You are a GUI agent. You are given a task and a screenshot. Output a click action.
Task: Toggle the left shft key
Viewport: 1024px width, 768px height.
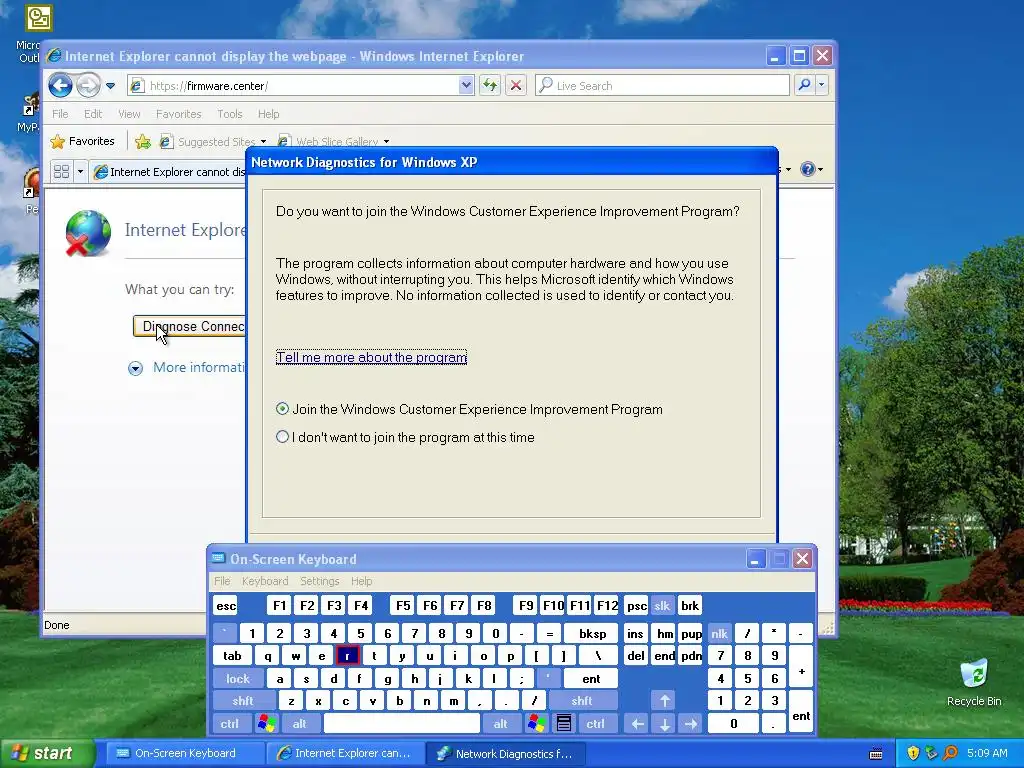243,701
